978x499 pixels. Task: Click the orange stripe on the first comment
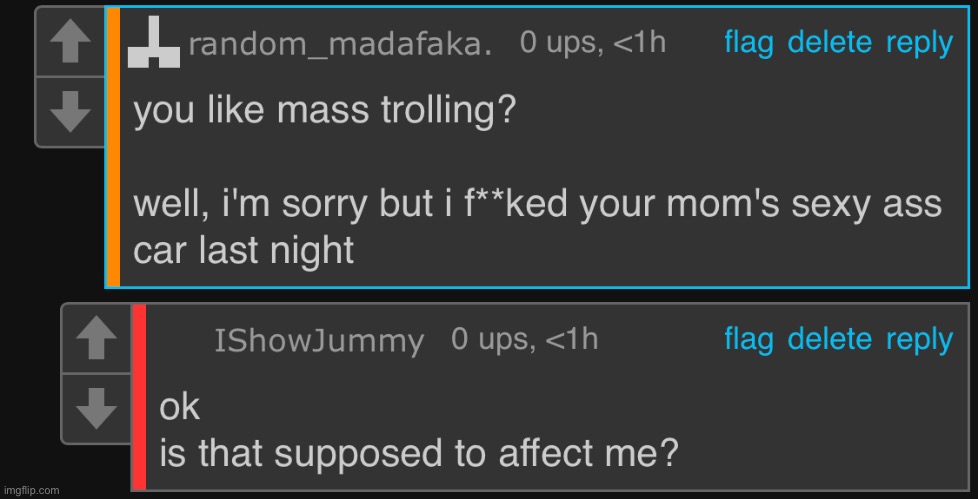tap(113, 147)
